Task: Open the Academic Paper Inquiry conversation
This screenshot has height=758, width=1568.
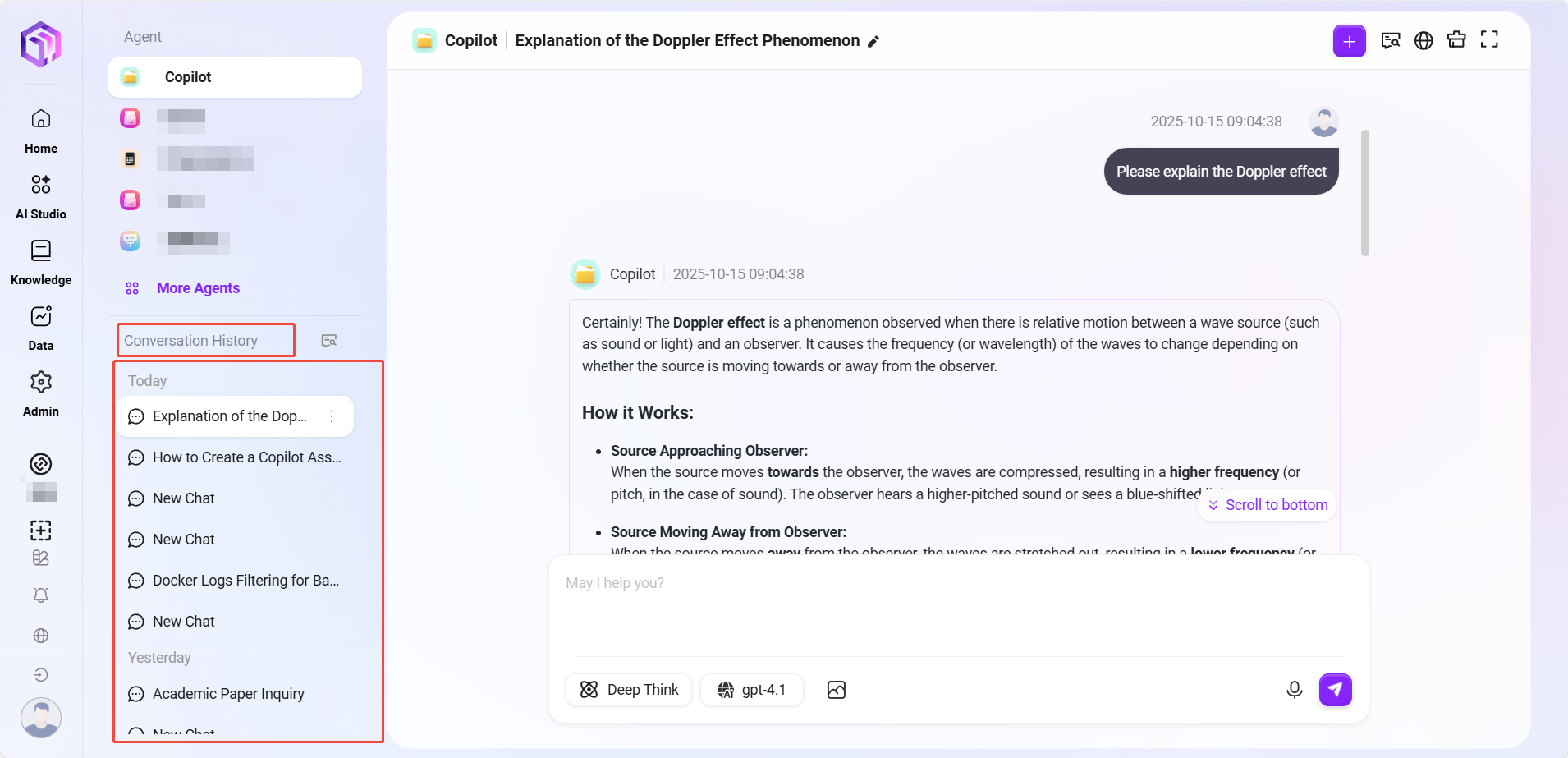Action: click(228, 694)
